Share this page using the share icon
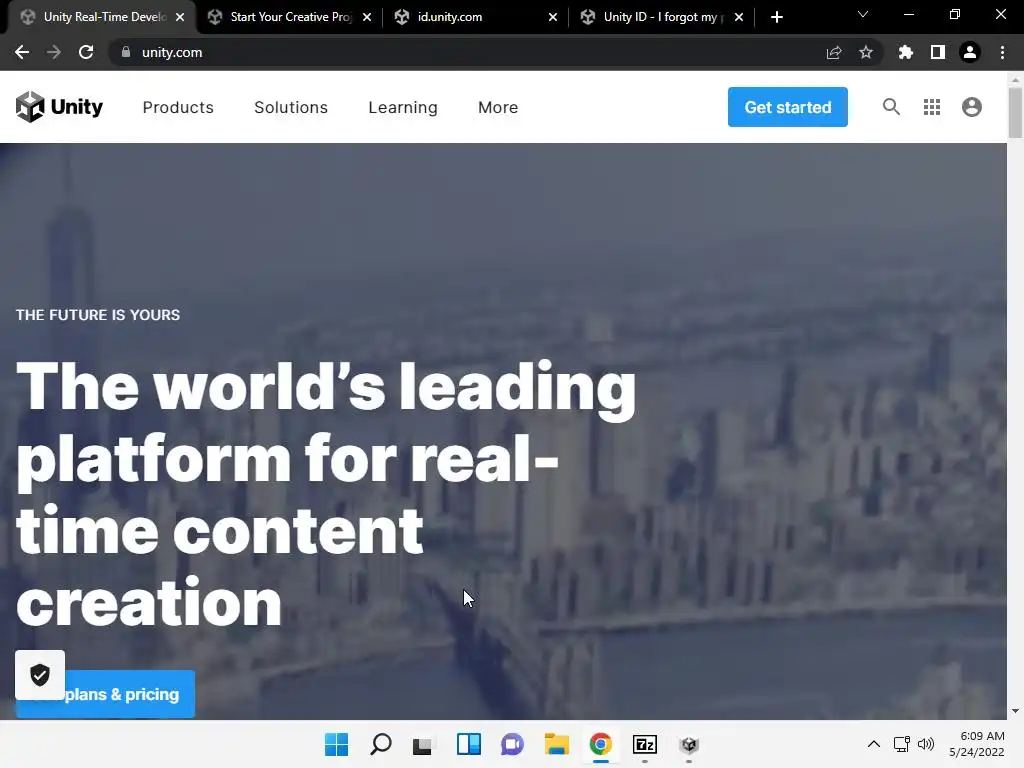The height and width of the screenshot is (768, 1024). pos(834,52)
